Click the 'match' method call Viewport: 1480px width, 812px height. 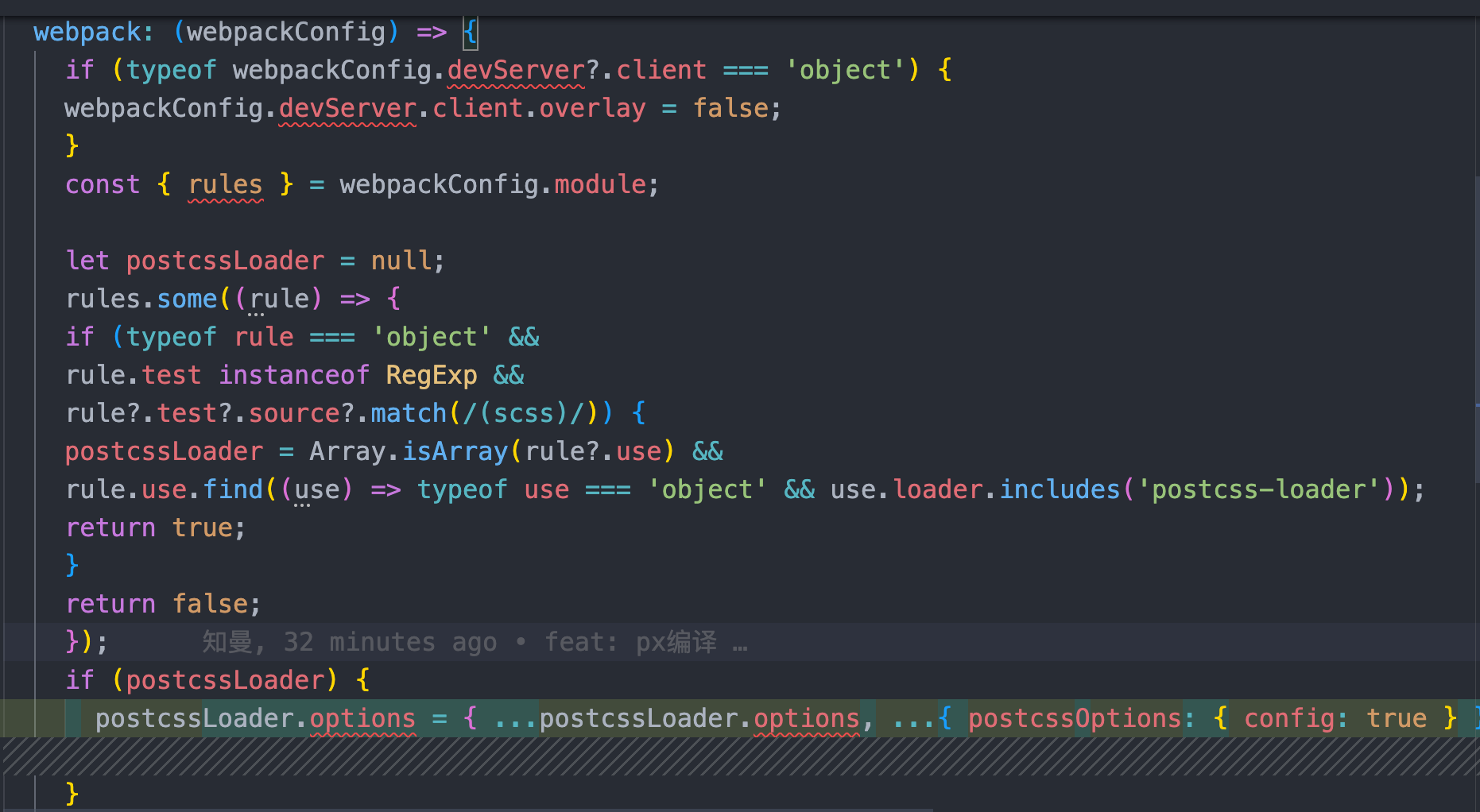point(409,413)
